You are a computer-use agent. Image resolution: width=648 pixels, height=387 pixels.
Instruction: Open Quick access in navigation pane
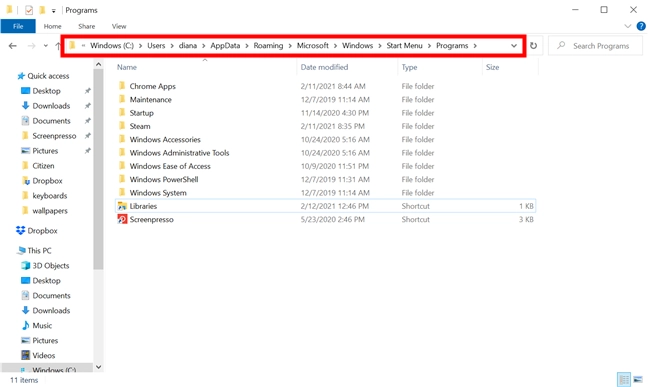(x=48, y=76)
